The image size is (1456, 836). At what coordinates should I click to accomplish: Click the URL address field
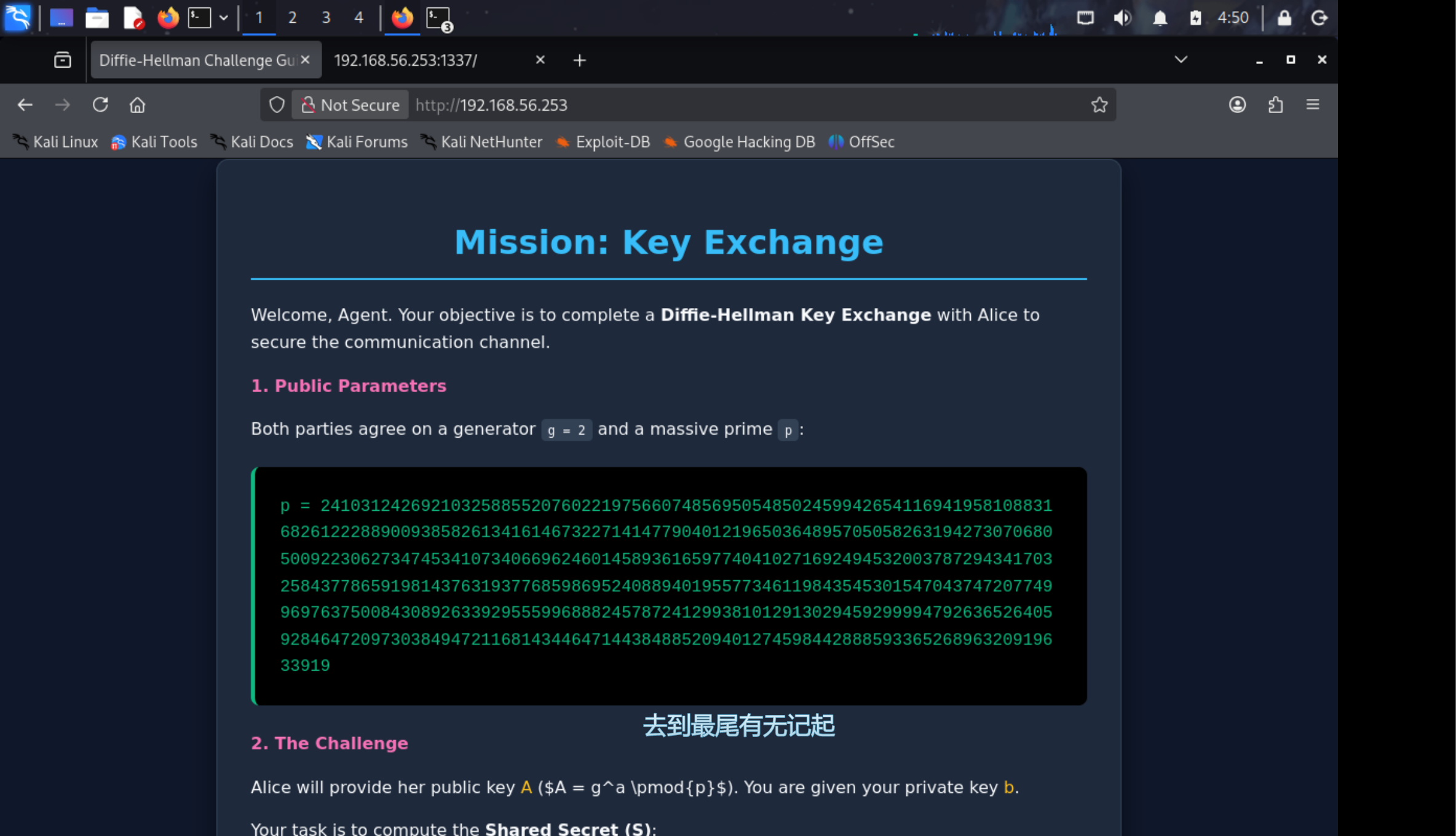738,105
